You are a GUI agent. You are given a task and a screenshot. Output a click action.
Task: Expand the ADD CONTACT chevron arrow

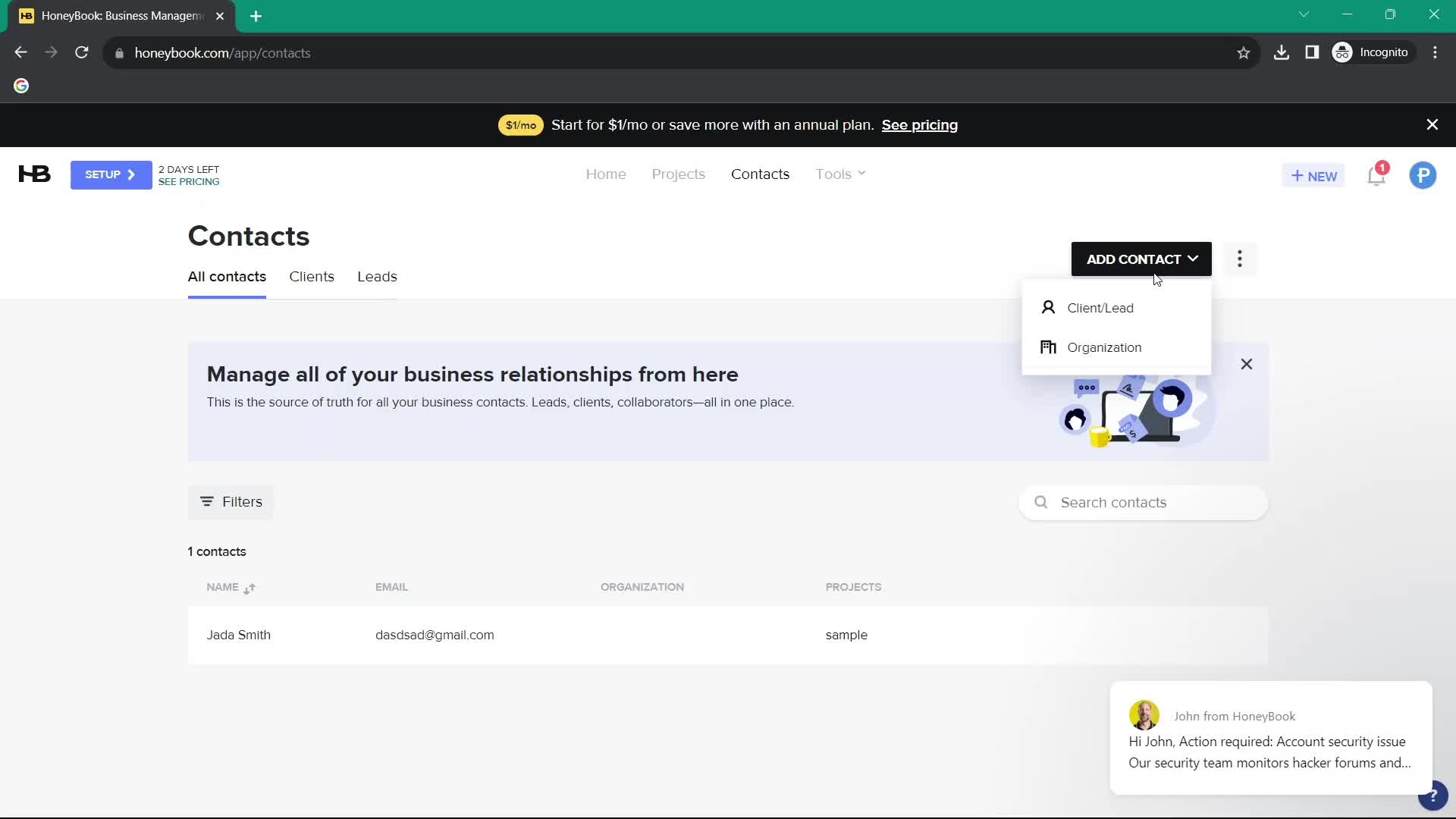[x=1193, y=259]
